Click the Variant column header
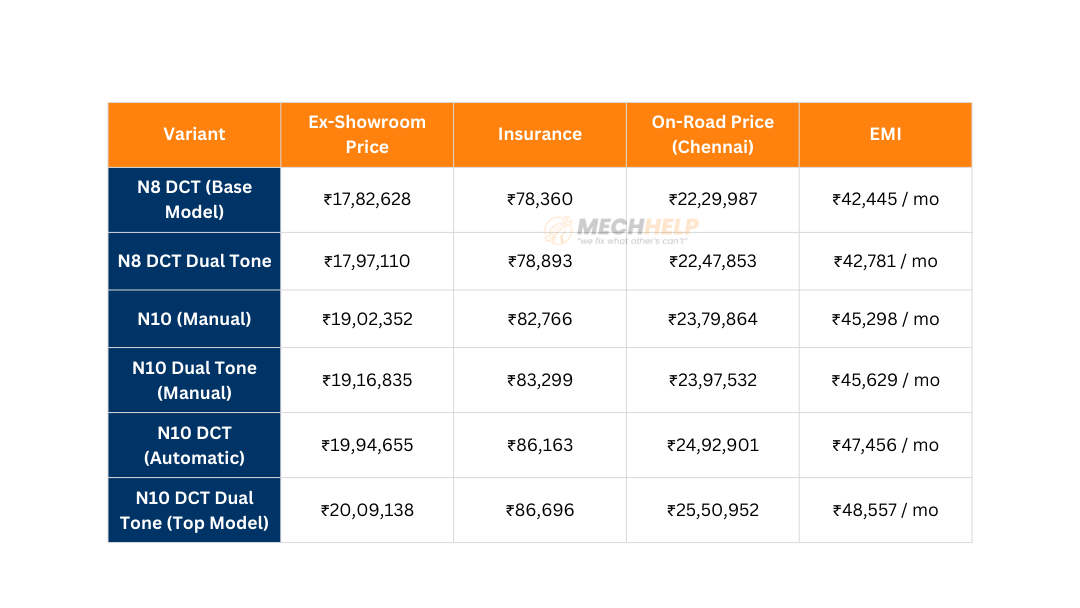Image resolution: width=1080 pixels, height=608 pixels. (194, 134)
